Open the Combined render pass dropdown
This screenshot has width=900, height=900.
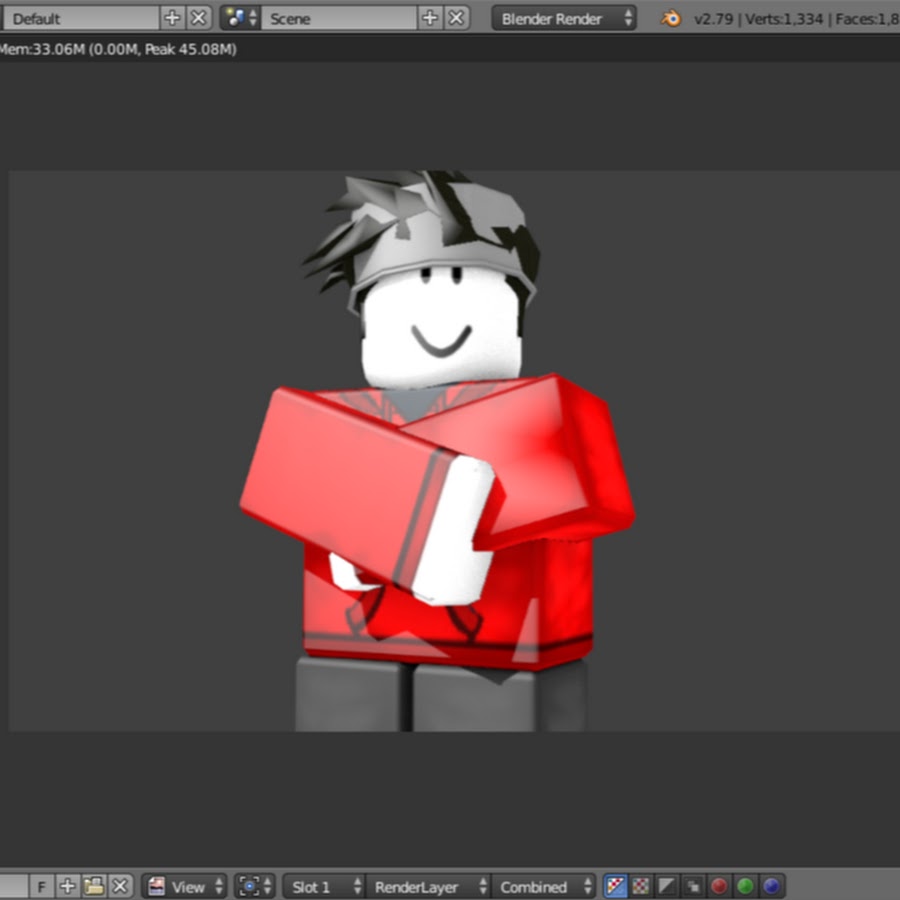[x=545, y=886]
